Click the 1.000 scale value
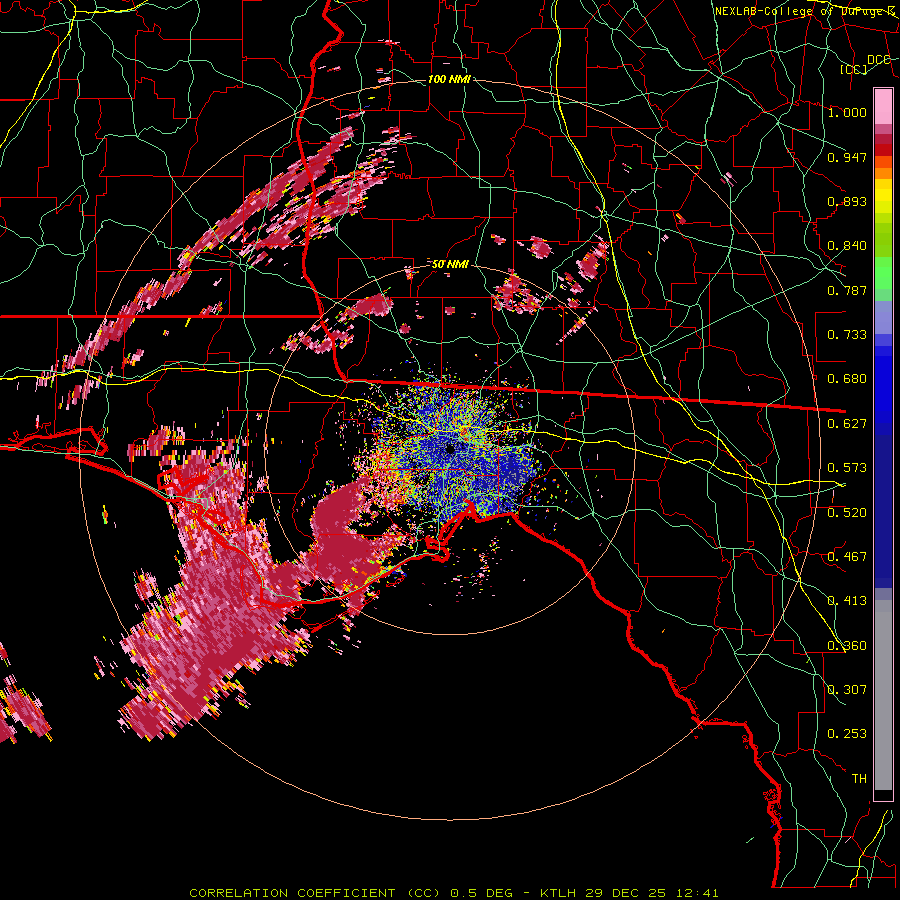 (847, 112)
